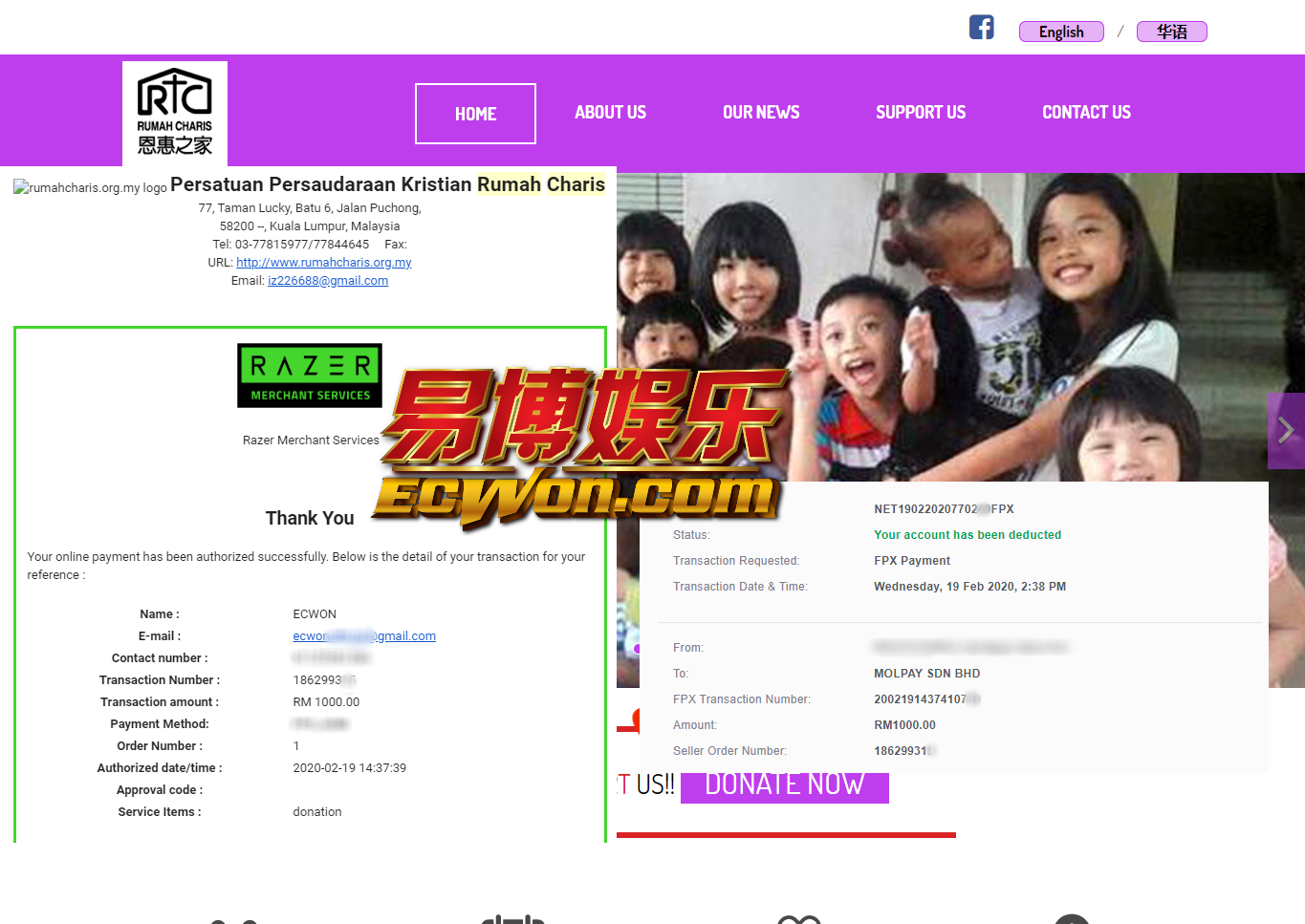Open the OUR NEWS menu

point(761,113)
